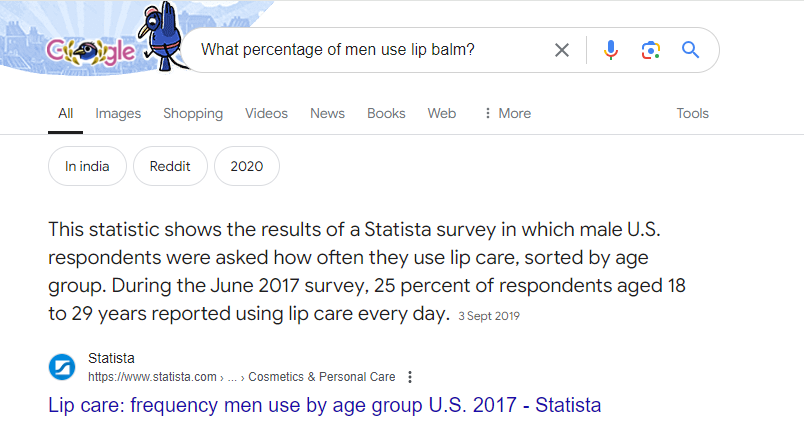Open the three-dot result options menu
The height and width of the screenshot is (431, 804).
point(410,377)
